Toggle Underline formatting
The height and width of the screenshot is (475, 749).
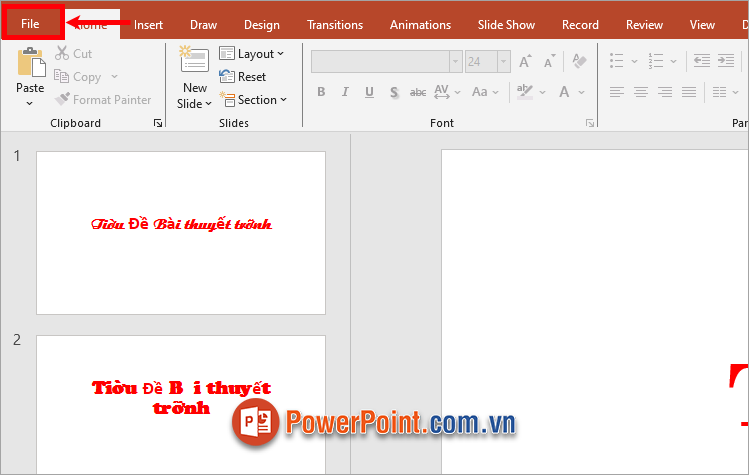(369, 92)
